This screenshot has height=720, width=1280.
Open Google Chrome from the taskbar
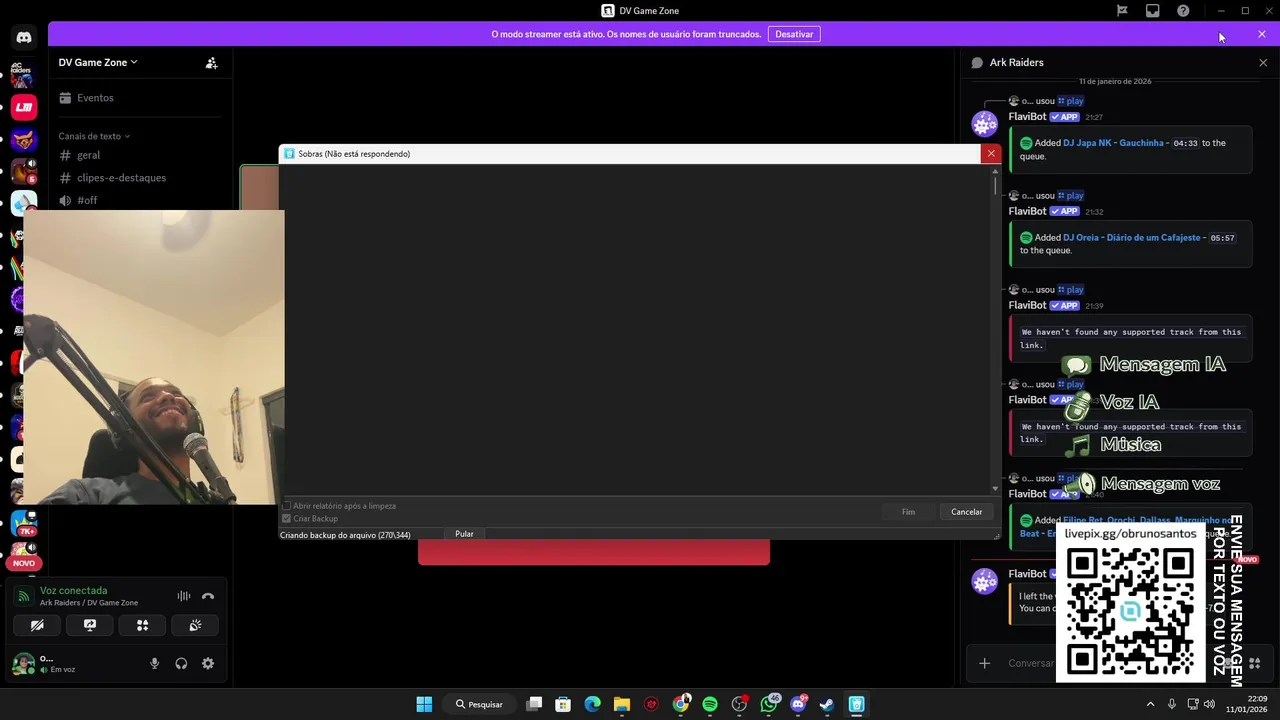pos(681,704)
